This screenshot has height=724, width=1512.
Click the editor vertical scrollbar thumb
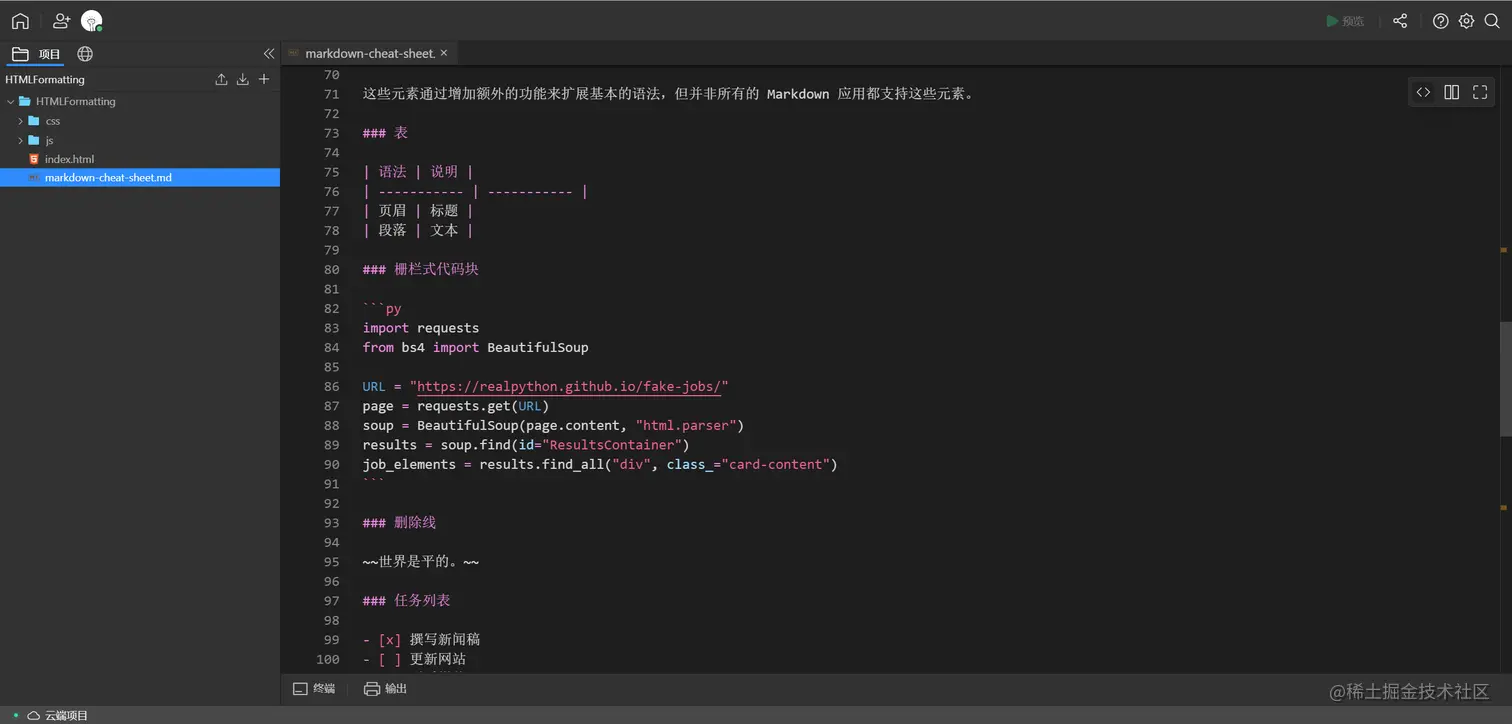[1505, 378]
